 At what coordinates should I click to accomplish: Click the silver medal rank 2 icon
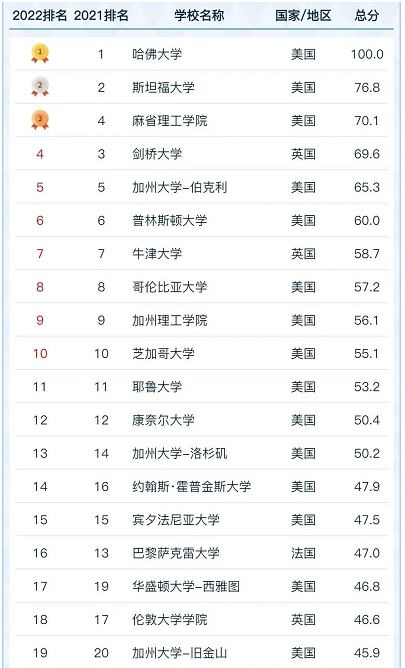pos(40,87)
